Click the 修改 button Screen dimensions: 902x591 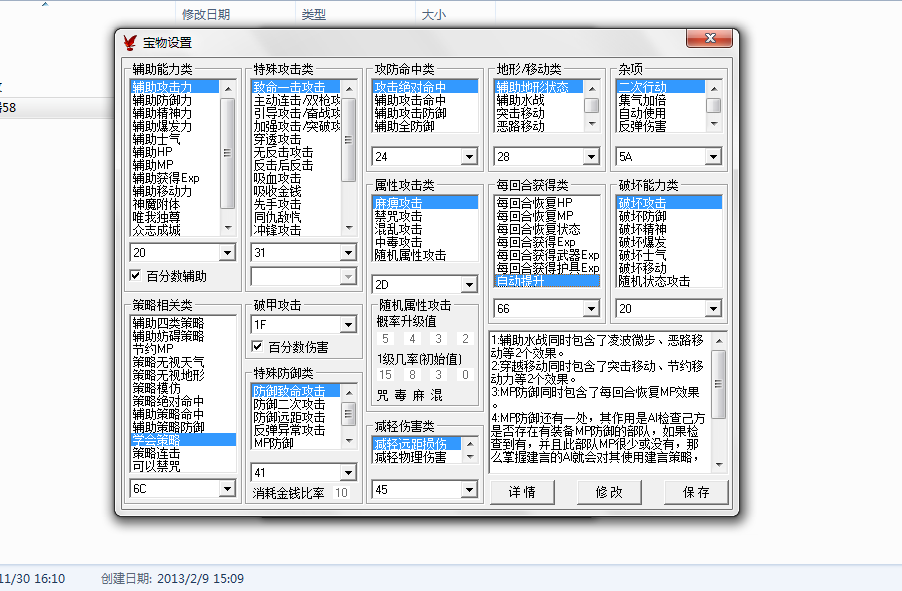click(x=609, y=492)
